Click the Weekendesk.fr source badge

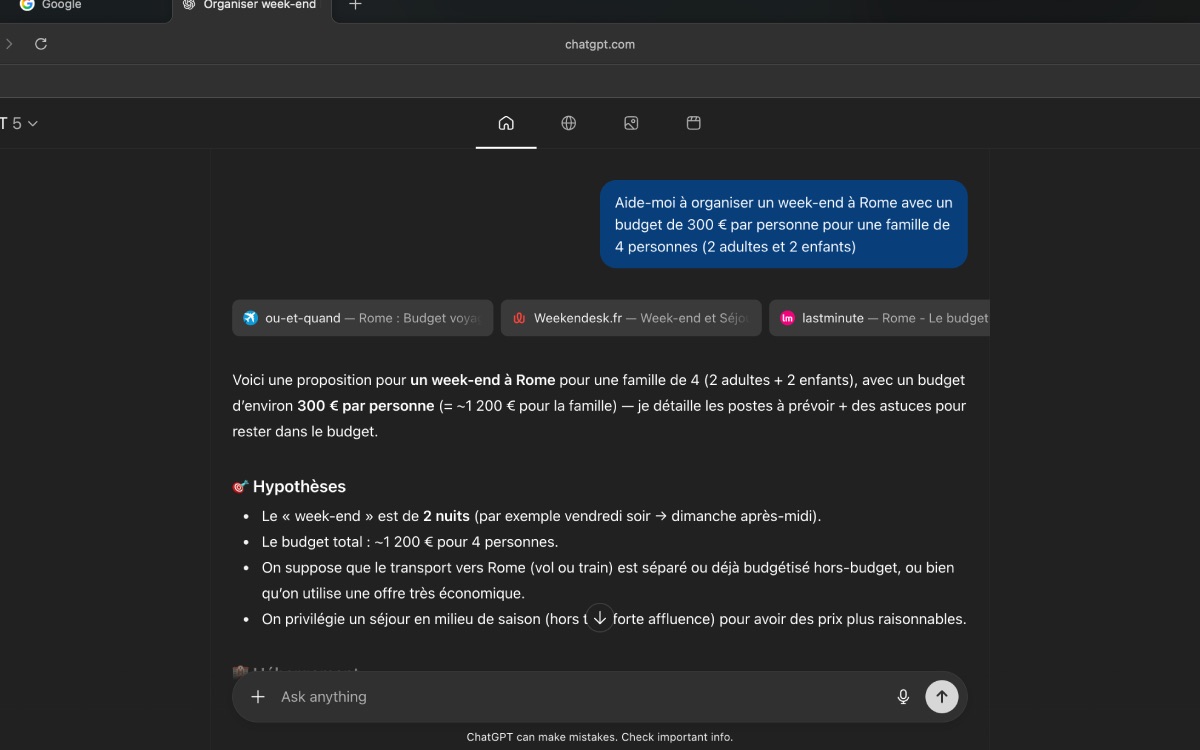pyautogui.click(x=630, y=318)
